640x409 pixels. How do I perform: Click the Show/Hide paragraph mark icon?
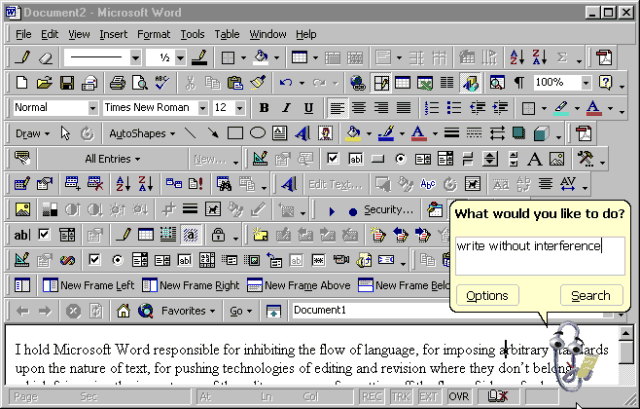[519, 83]
